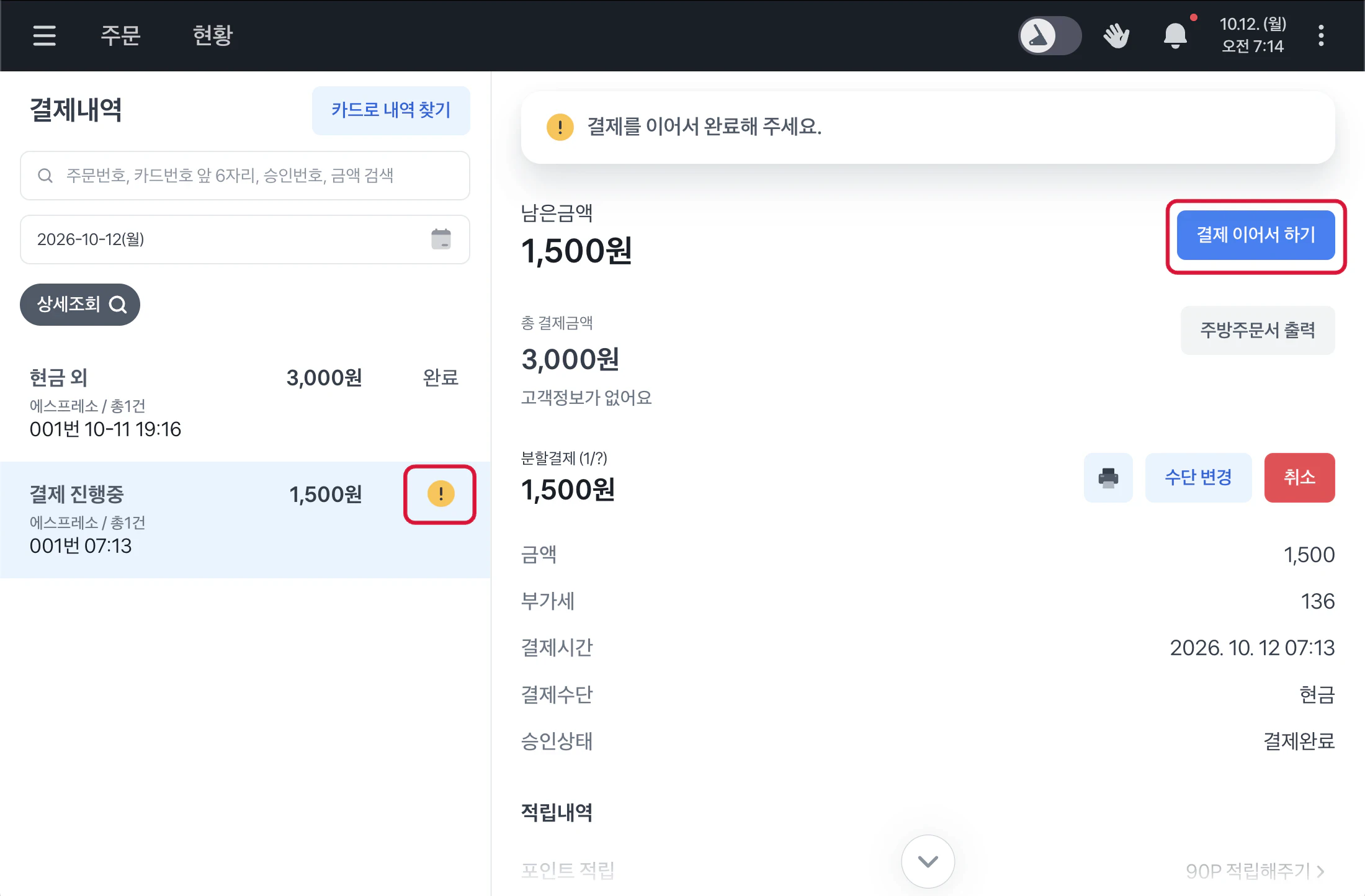The width and height of the screenshot is (1365, 896).
Task: Click the yellow warning icon in 결제 진행중 row
Action: pos(441,494)
